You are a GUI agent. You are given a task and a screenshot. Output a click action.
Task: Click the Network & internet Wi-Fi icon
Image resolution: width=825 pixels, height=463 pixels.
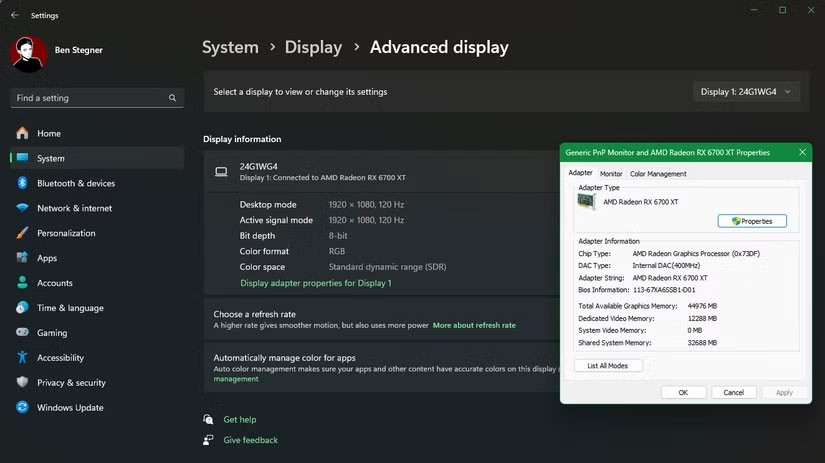22,208
